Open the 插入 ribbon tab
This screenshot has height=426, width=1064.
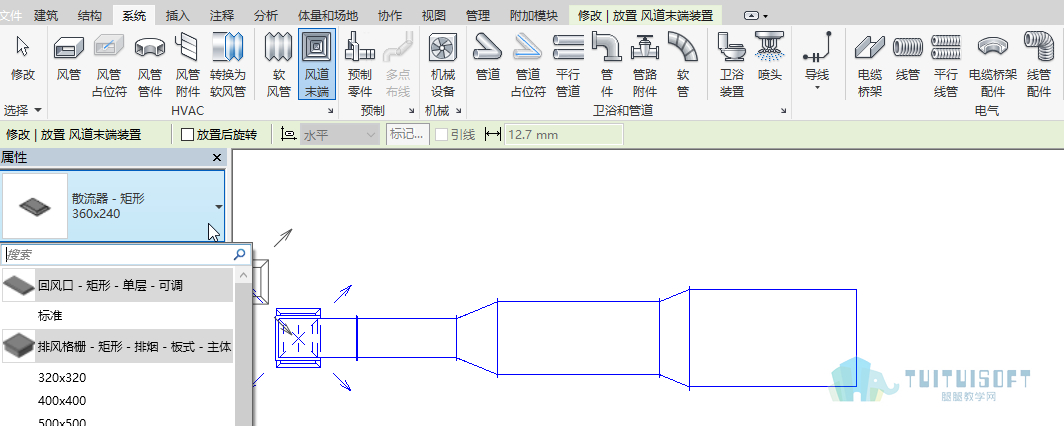(178, 15)
